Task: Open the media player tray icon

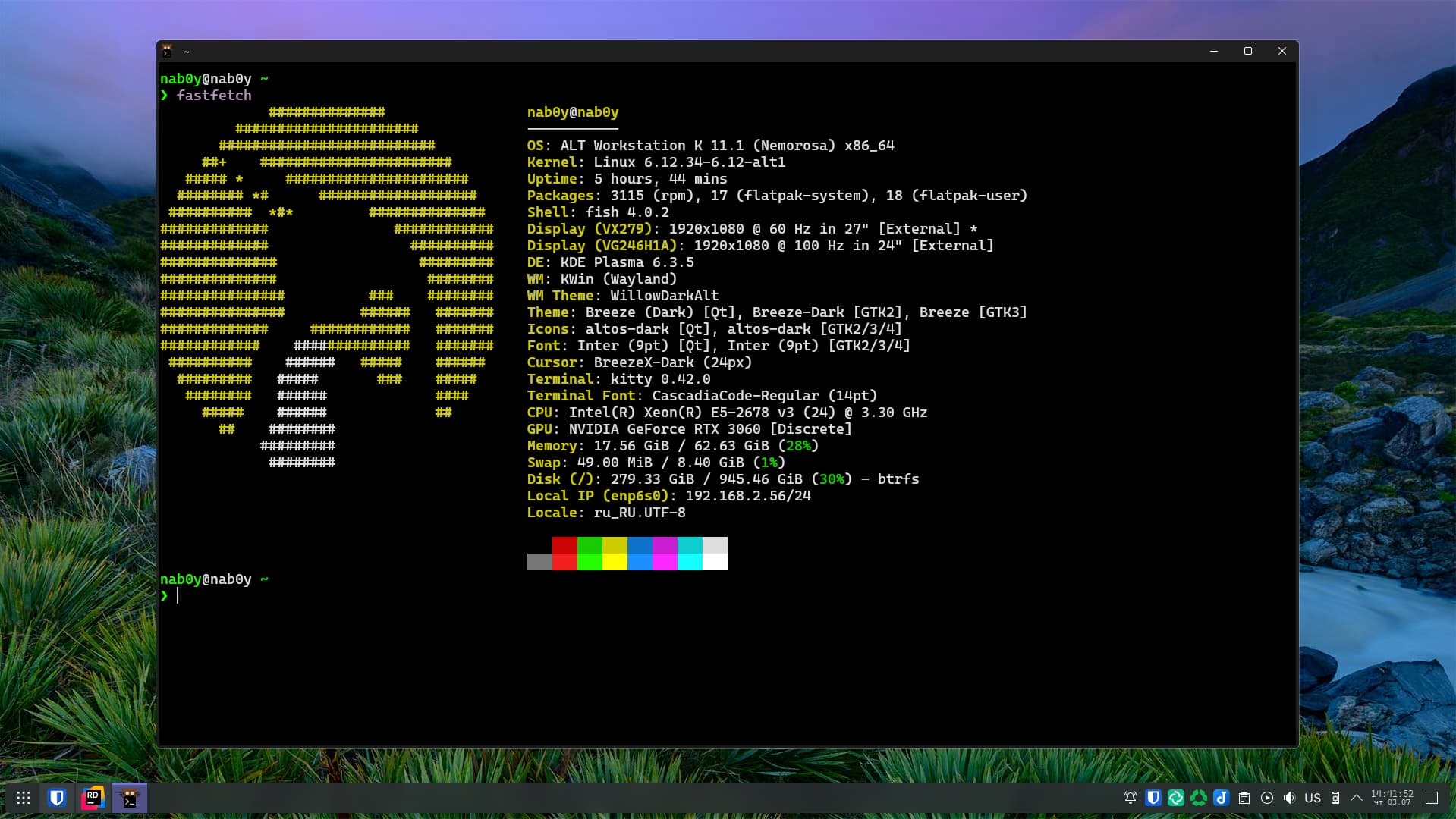Action: [x=1267, y=798]
